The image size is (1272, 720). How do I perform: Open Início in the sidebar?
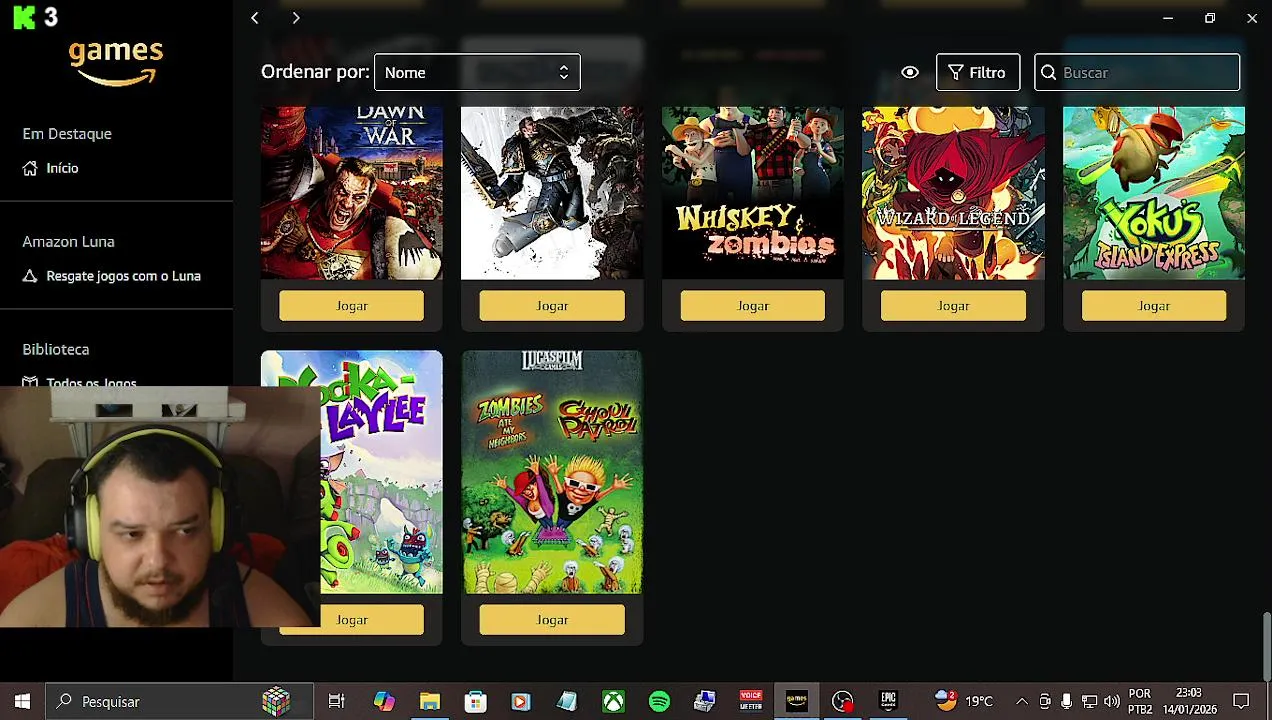click(x=62, y=168)
